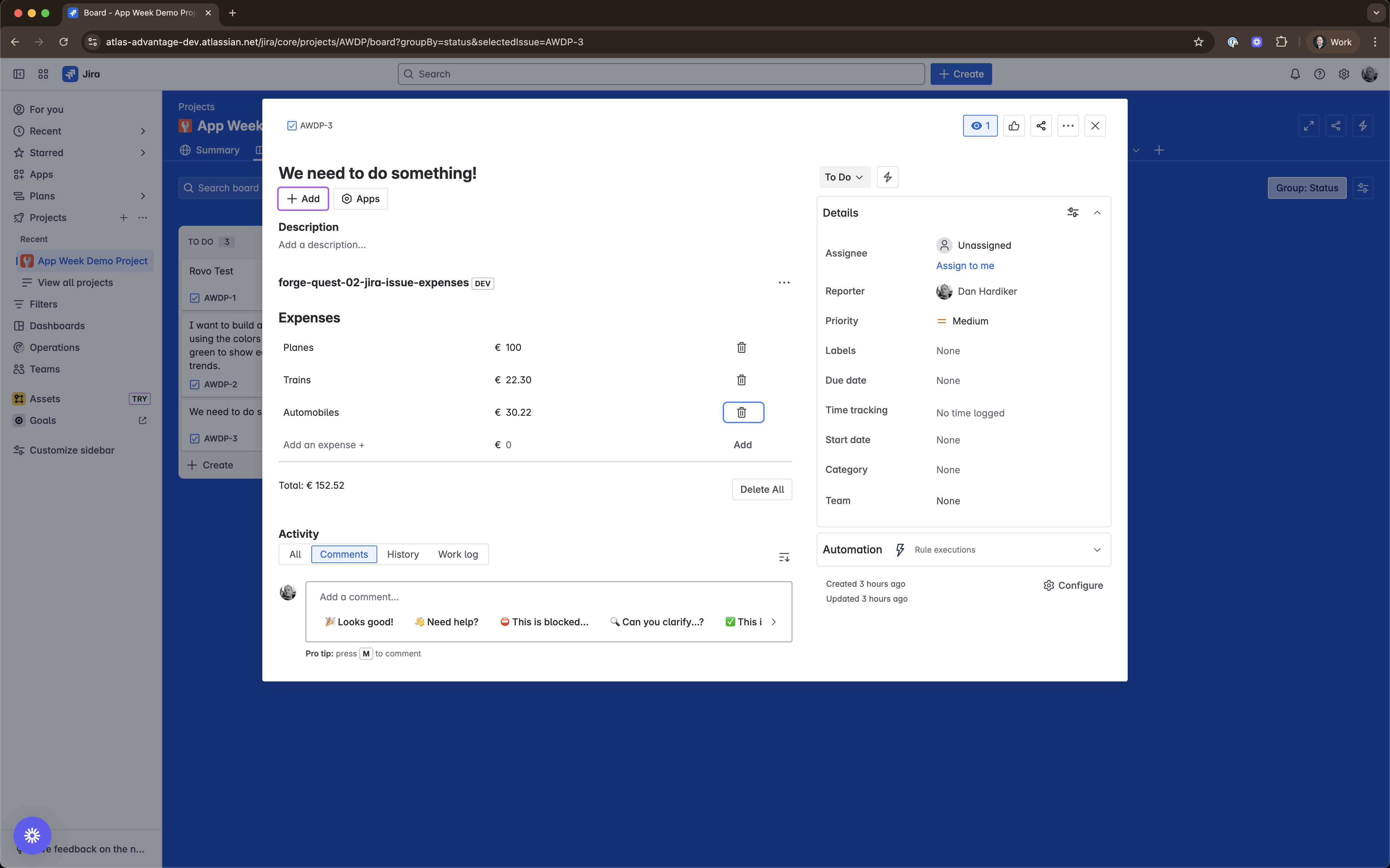Click the share issue icon
Screen dimensions: 1390x868
coord(1041,126)
